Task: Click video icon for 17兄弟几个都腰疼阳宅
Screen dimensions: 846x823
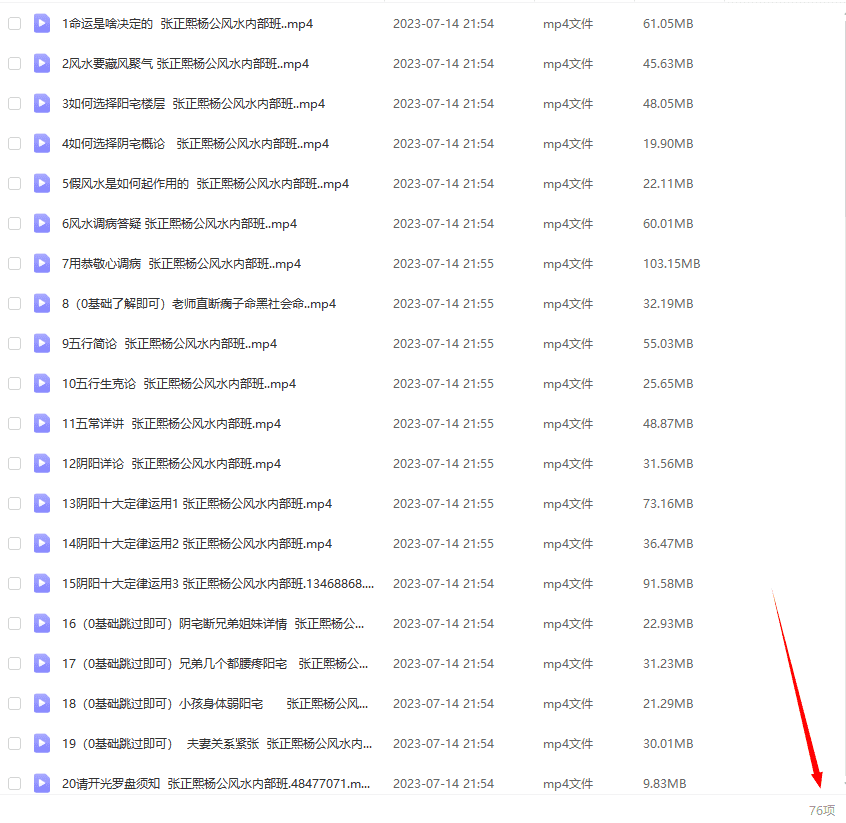Action: [41, 663]
